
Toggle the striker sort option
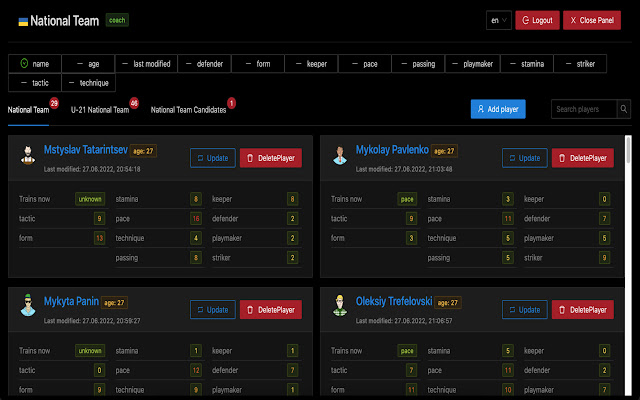580,64
